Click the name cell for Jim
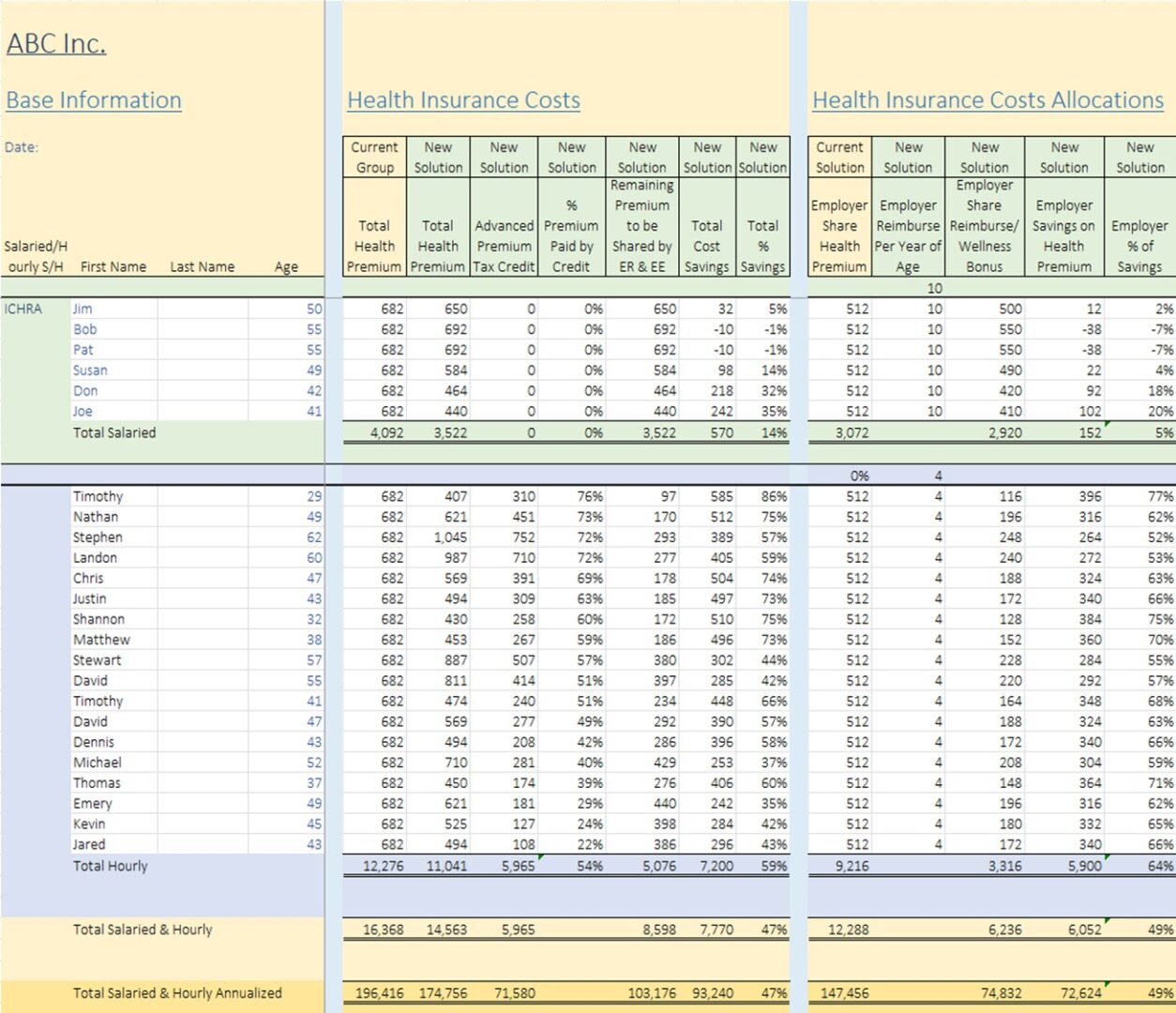This screenshot has width=1176, height=1013. (x=83, y=309)
